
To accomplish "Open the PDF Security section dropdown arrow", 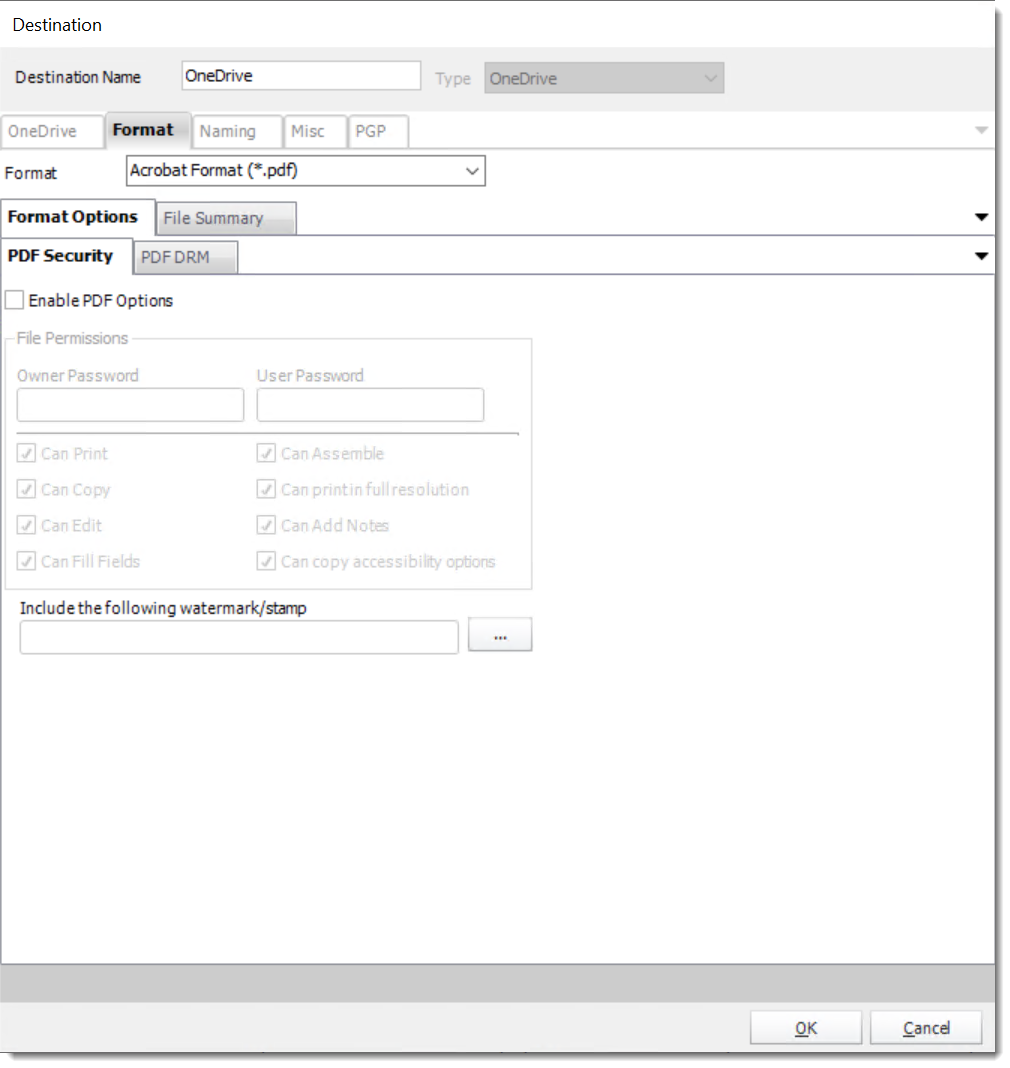I will pyautogui.click(x=981, y=256).
